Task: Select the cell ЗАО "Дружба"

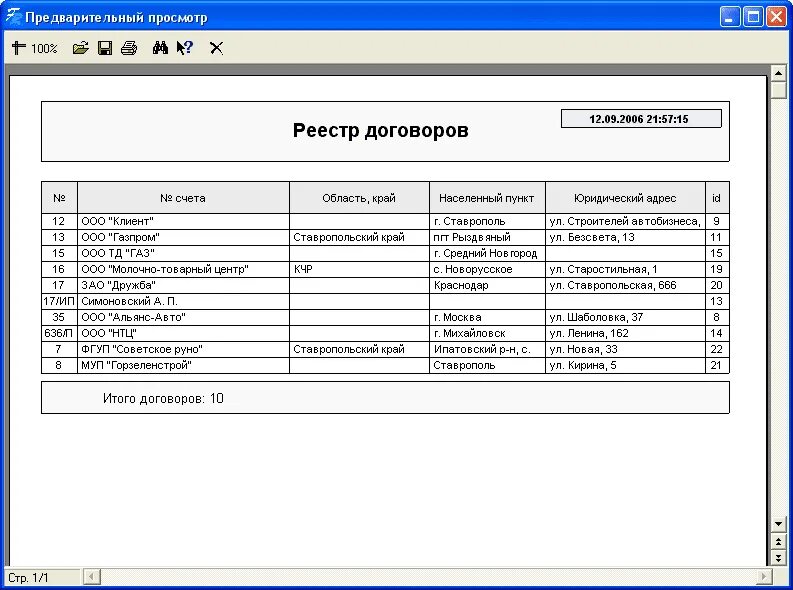Action: click(183, 286)
